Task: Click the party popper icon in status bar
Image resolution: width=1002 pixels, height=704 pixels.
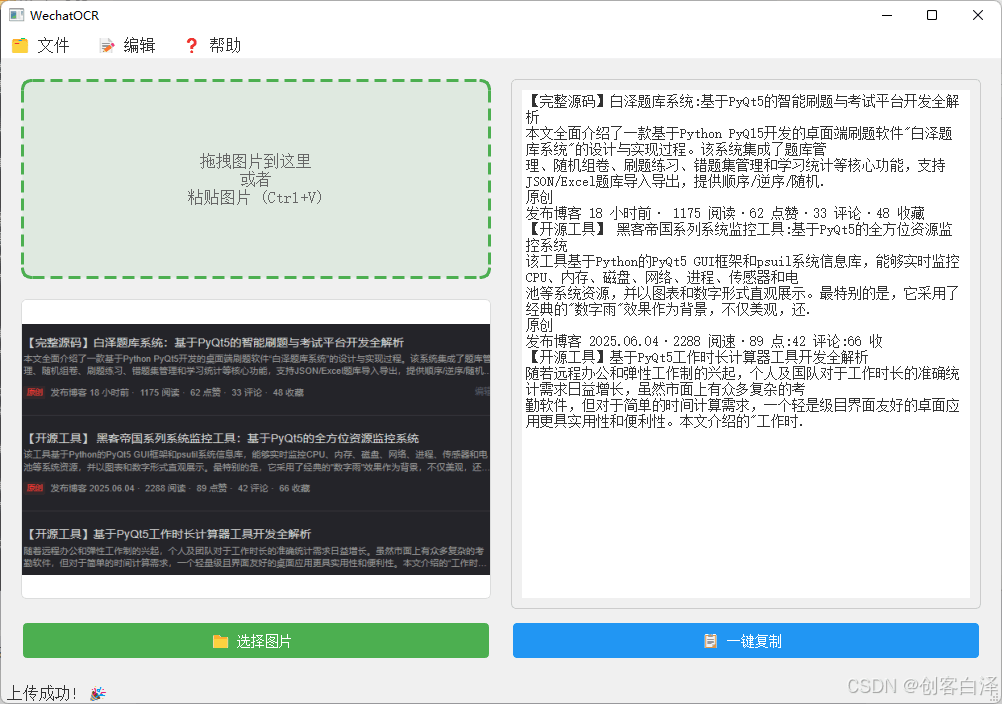Action: 98,693
